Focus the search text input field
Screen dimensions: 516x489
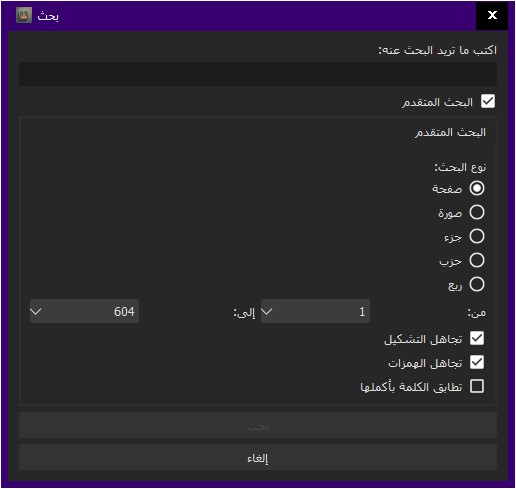258,74
